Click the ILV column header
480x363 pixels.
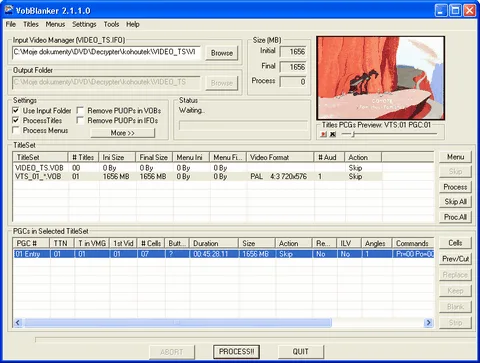point(349,243)
